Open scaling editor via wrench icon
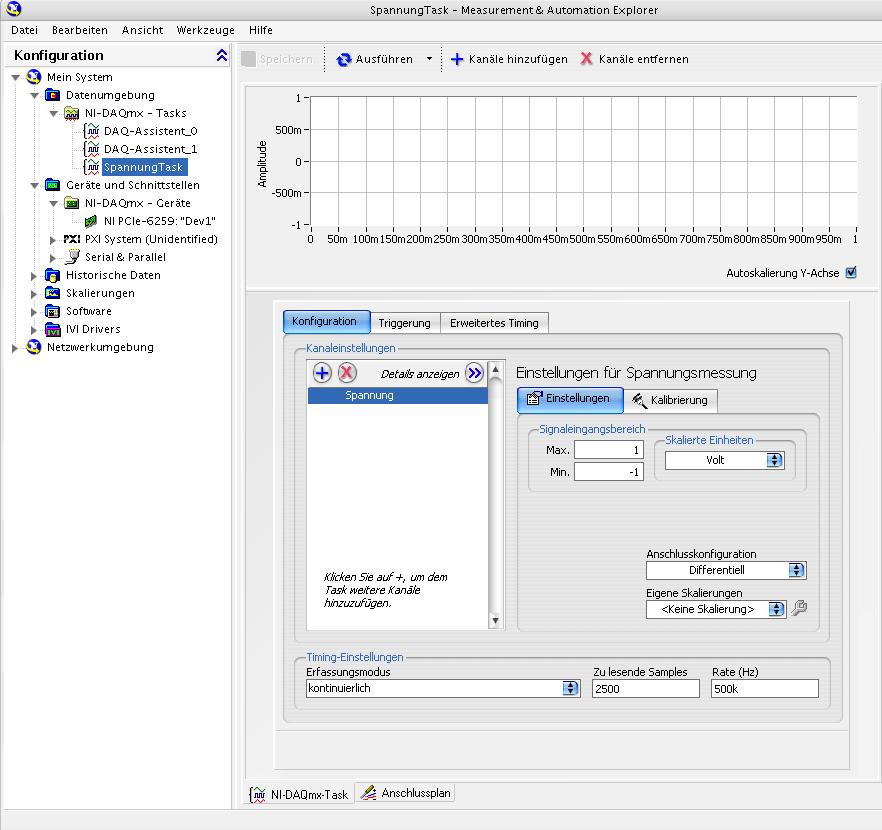The image size is (882, 830). (799, 608)
